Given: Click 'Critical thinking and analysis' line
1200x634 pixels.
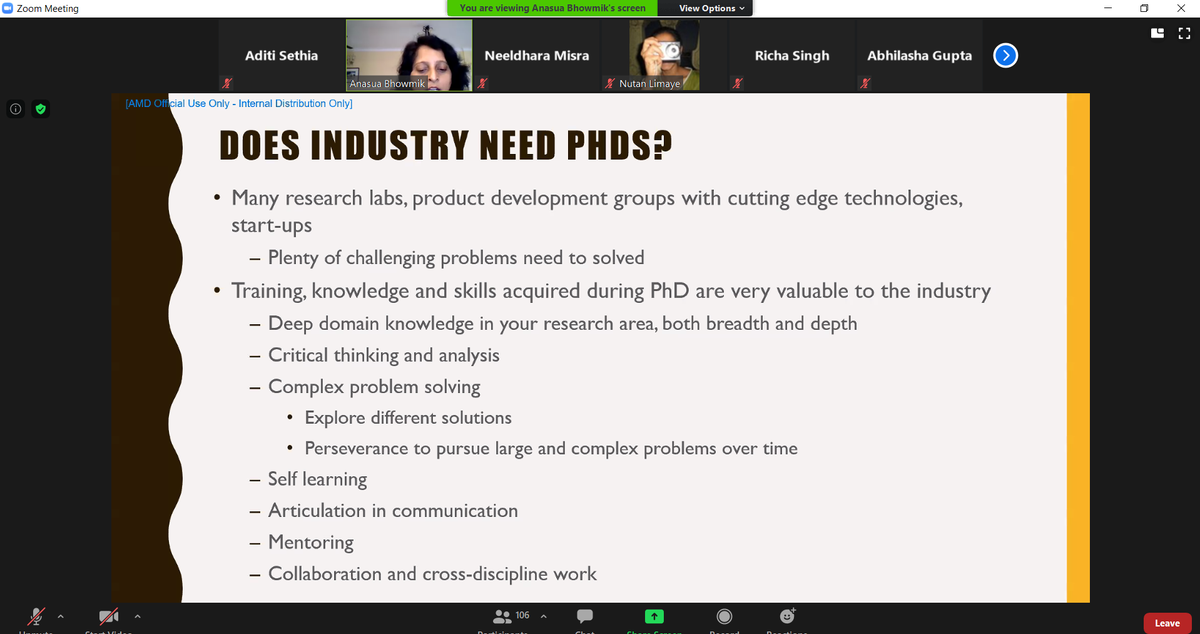Looking at the screenshot, I should [x=384, y=355].
